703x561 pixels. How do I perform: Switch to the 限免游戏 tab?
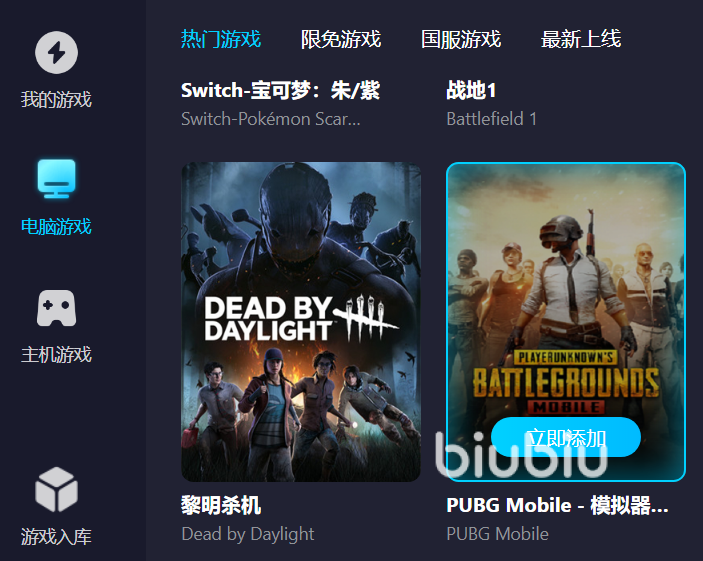tap(341, 39)
